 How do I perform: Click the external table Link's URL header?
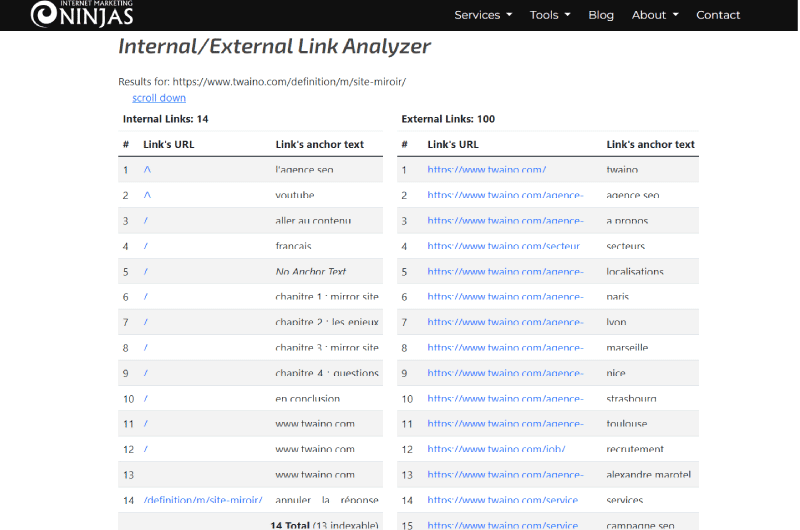click(x=453, y=144)
